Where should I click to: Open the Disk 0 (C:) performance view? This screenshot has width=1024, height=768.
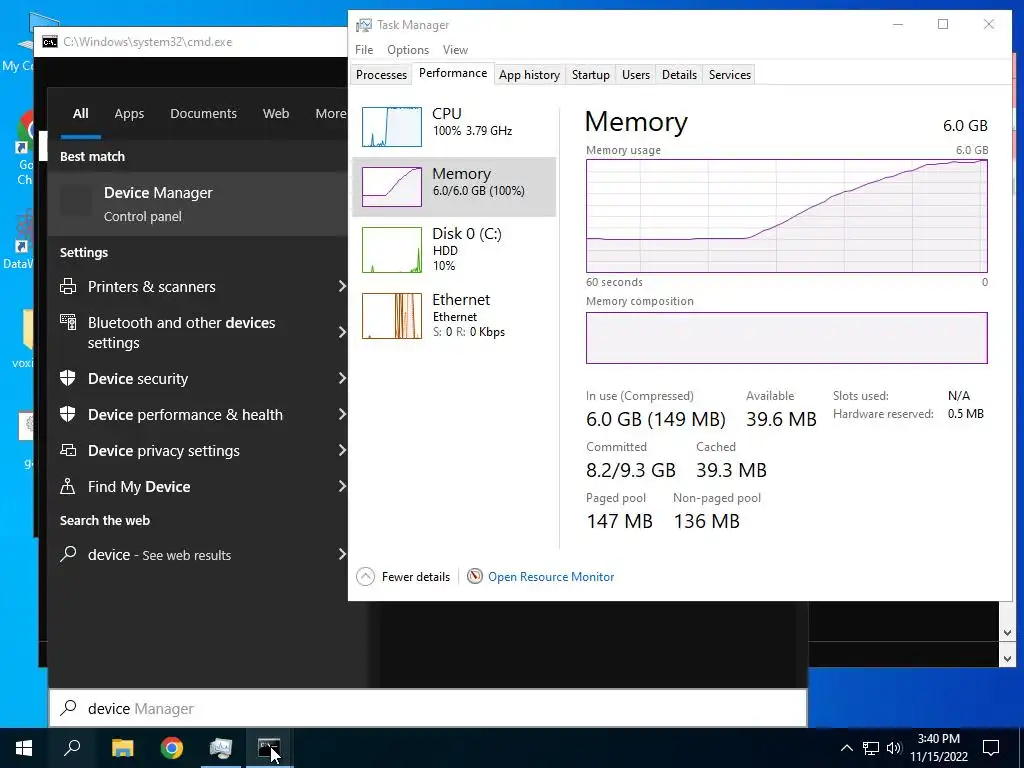coord(454,249)
